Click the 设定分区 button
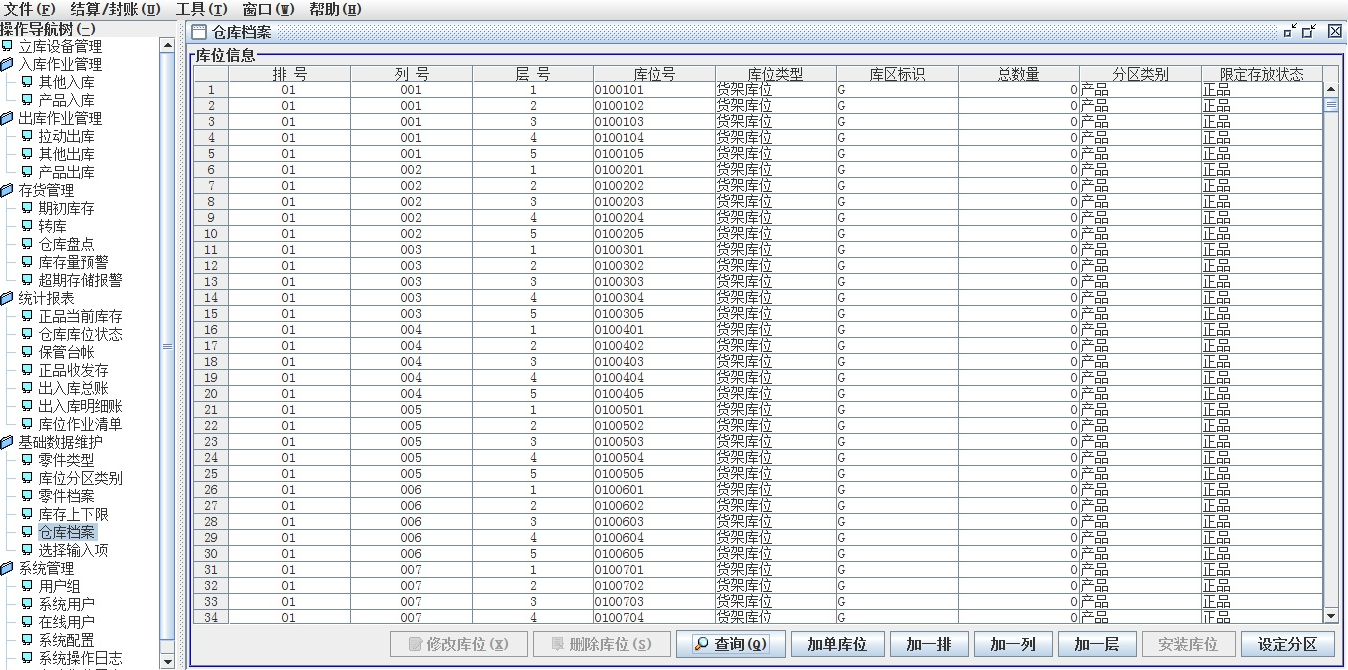Screen dimensions: 1348x670 tap(1287, 644)
